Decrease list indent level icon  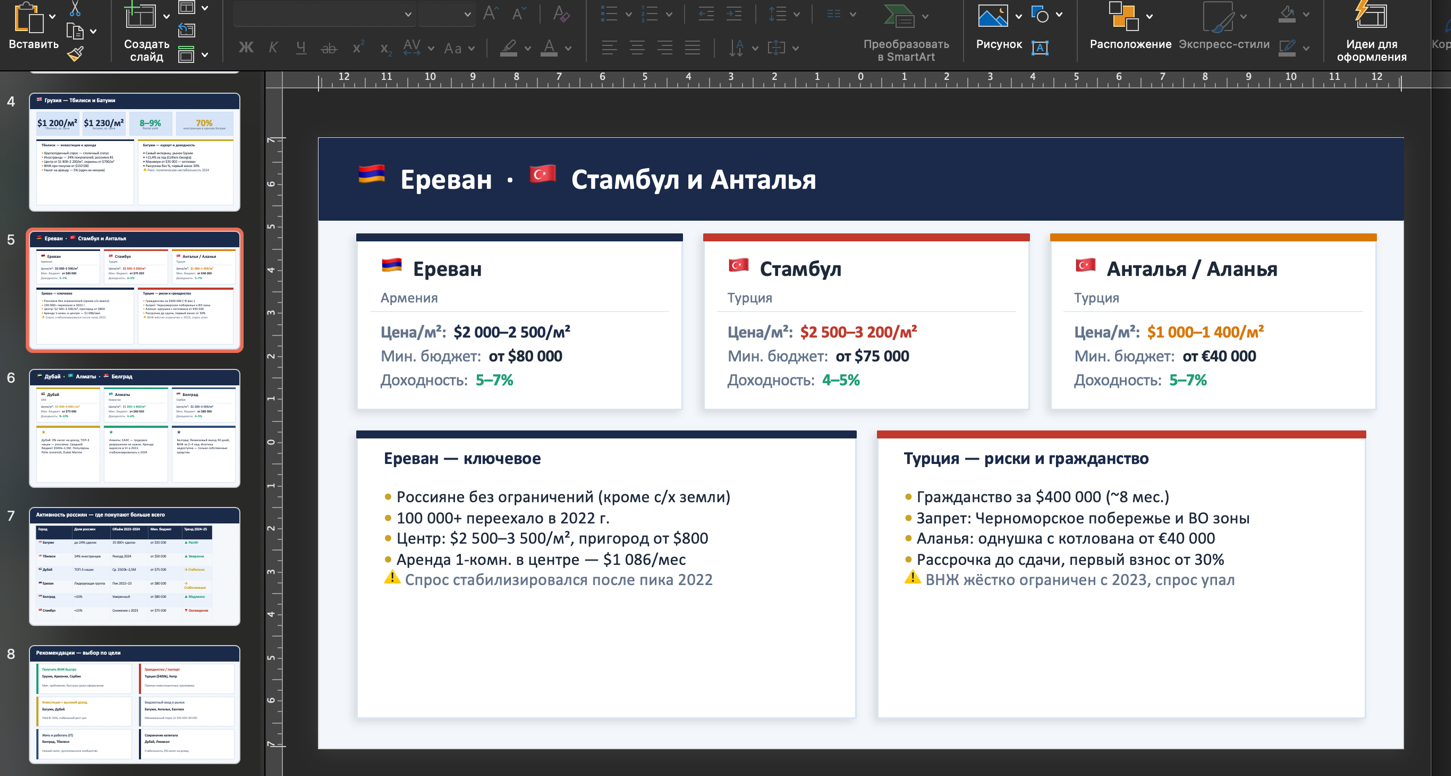point(706,14)
